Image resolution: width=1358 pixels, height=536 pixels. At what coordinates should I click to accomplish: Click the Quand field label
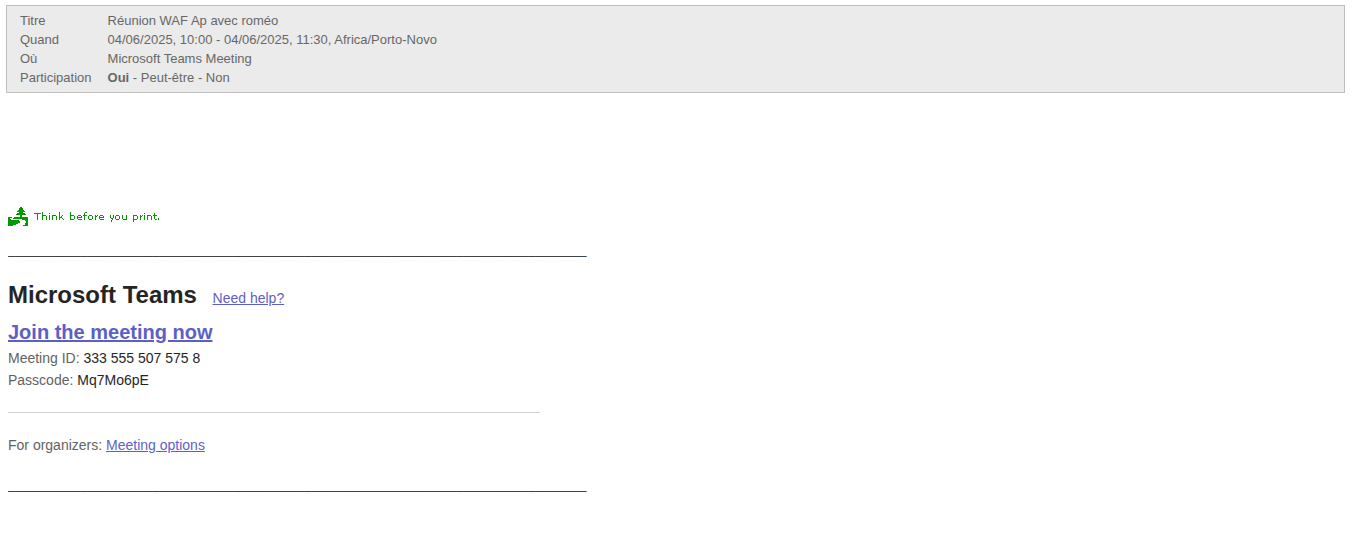pyautogui.click(x=40, y=40)
